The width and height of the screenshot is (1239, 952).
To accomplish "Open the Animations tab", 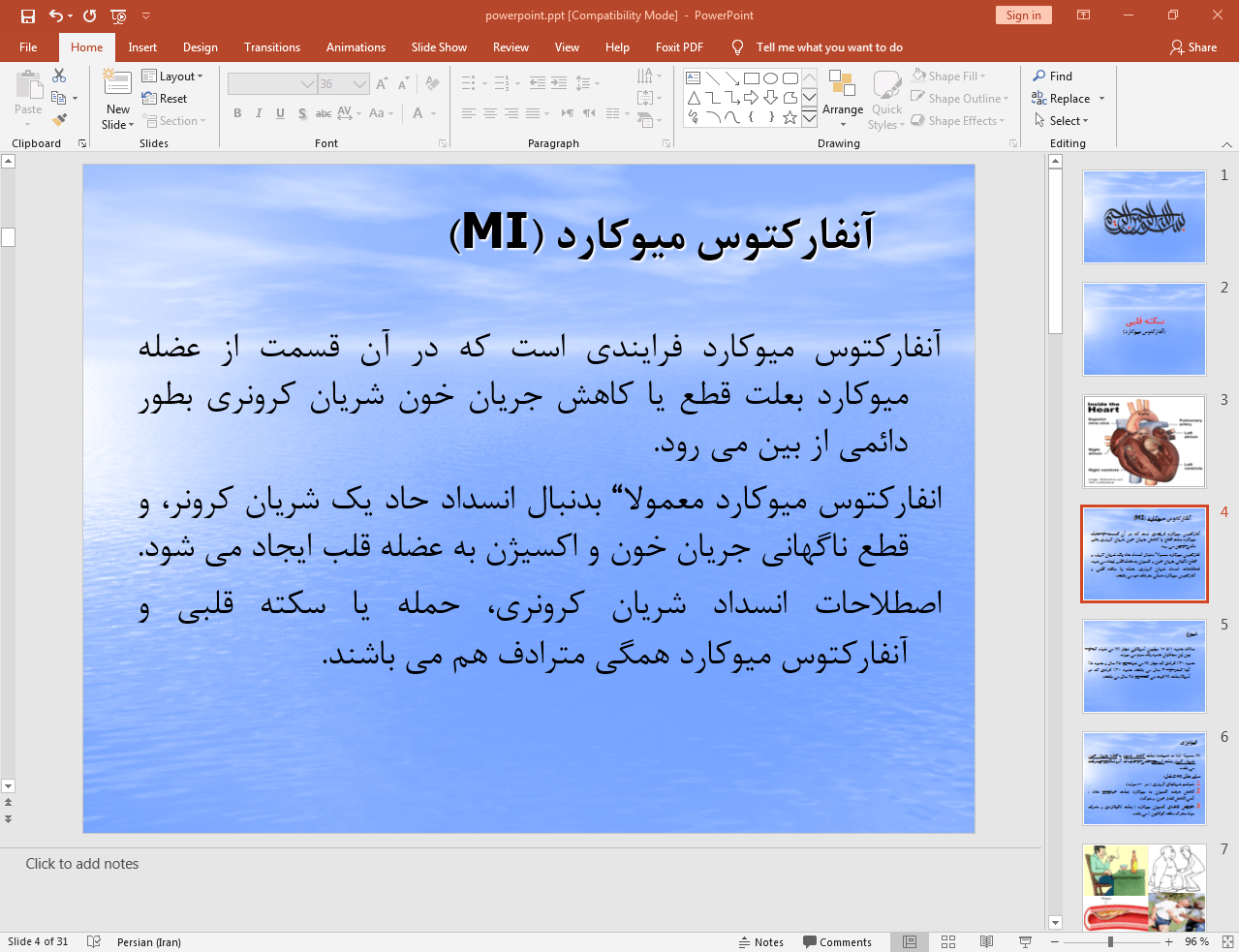I will pos(356,47).
